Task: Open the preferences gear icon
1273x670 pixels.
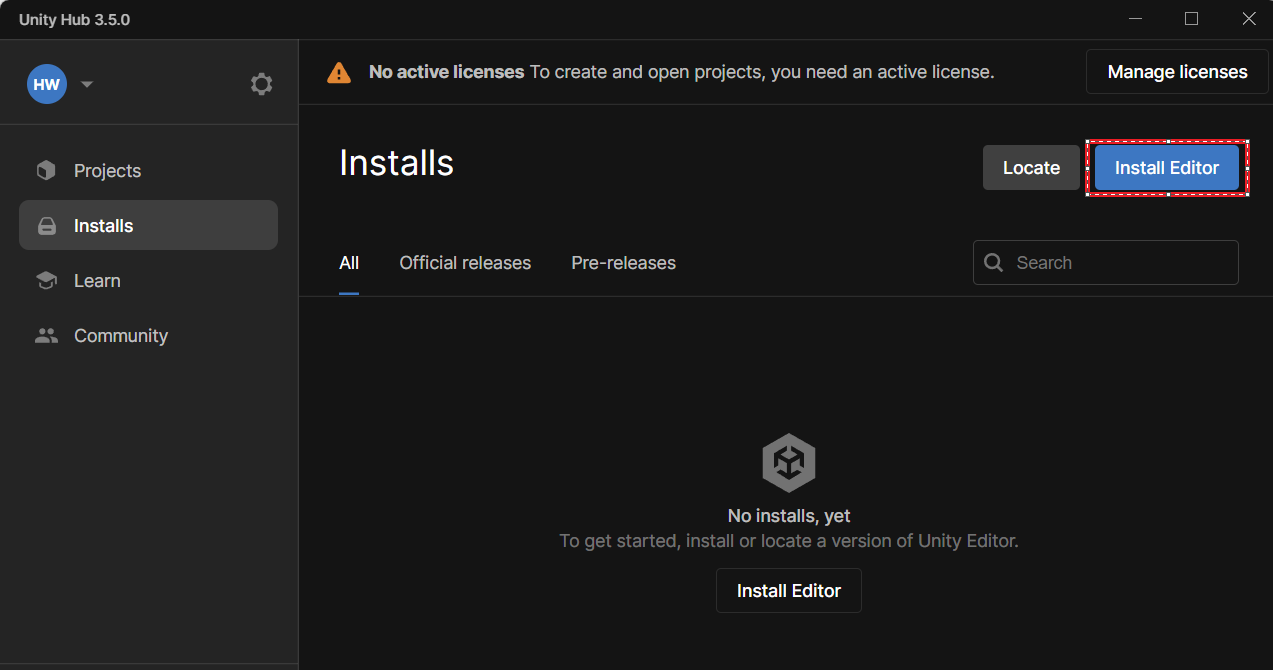Action: pyautogui.click(x=261, y=84)
